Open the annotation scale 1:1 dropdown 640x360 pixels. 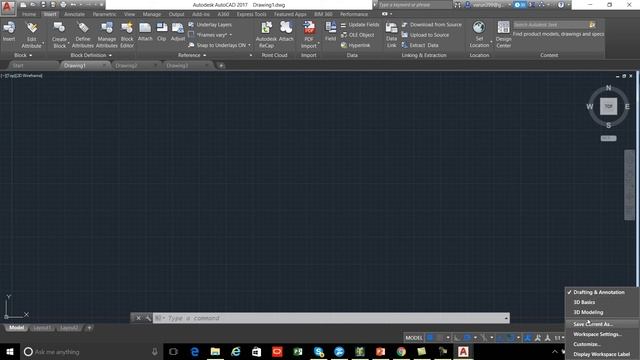tap(559, 338)
